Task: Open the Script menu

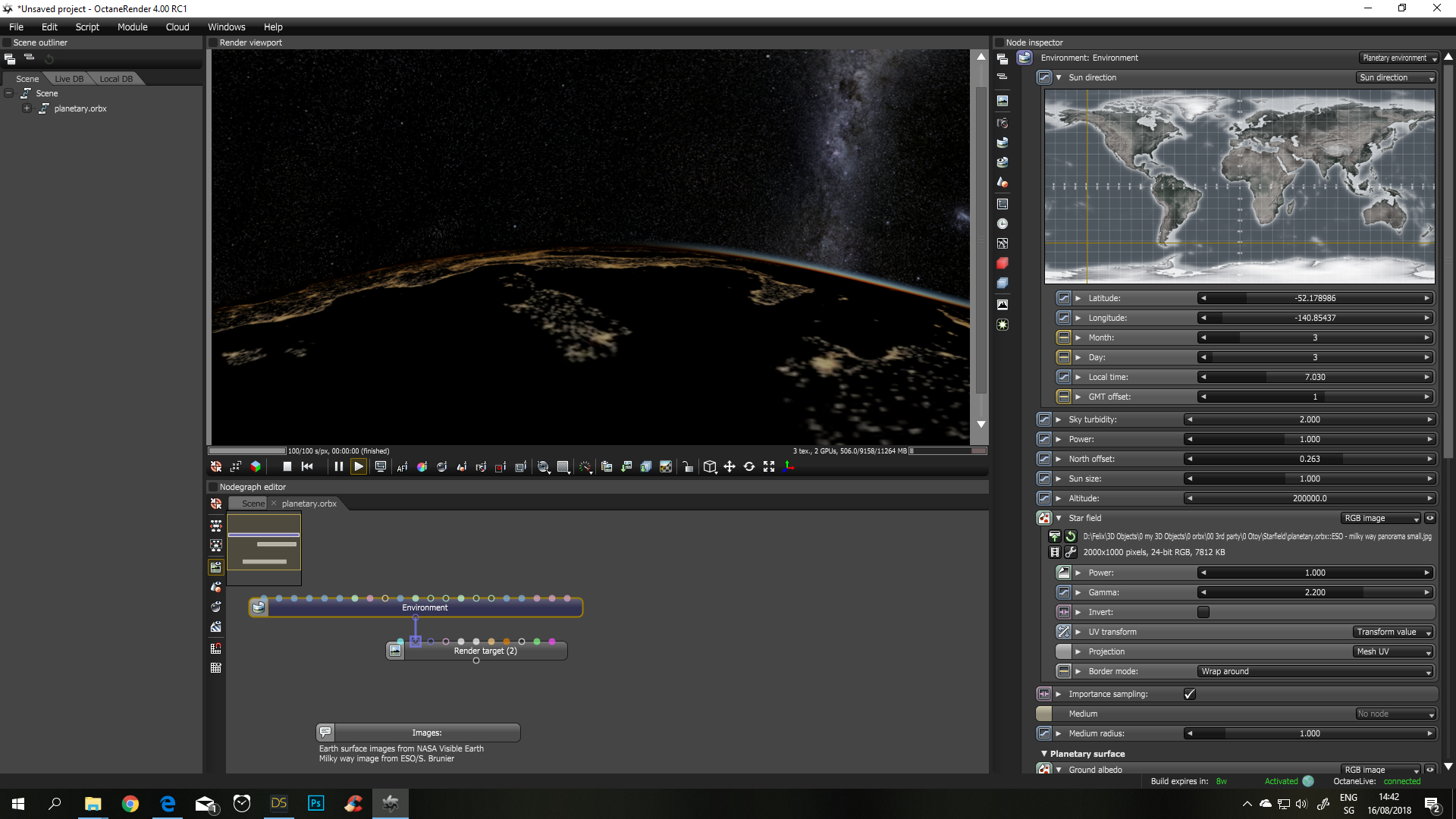Action: tap(87, 27)
